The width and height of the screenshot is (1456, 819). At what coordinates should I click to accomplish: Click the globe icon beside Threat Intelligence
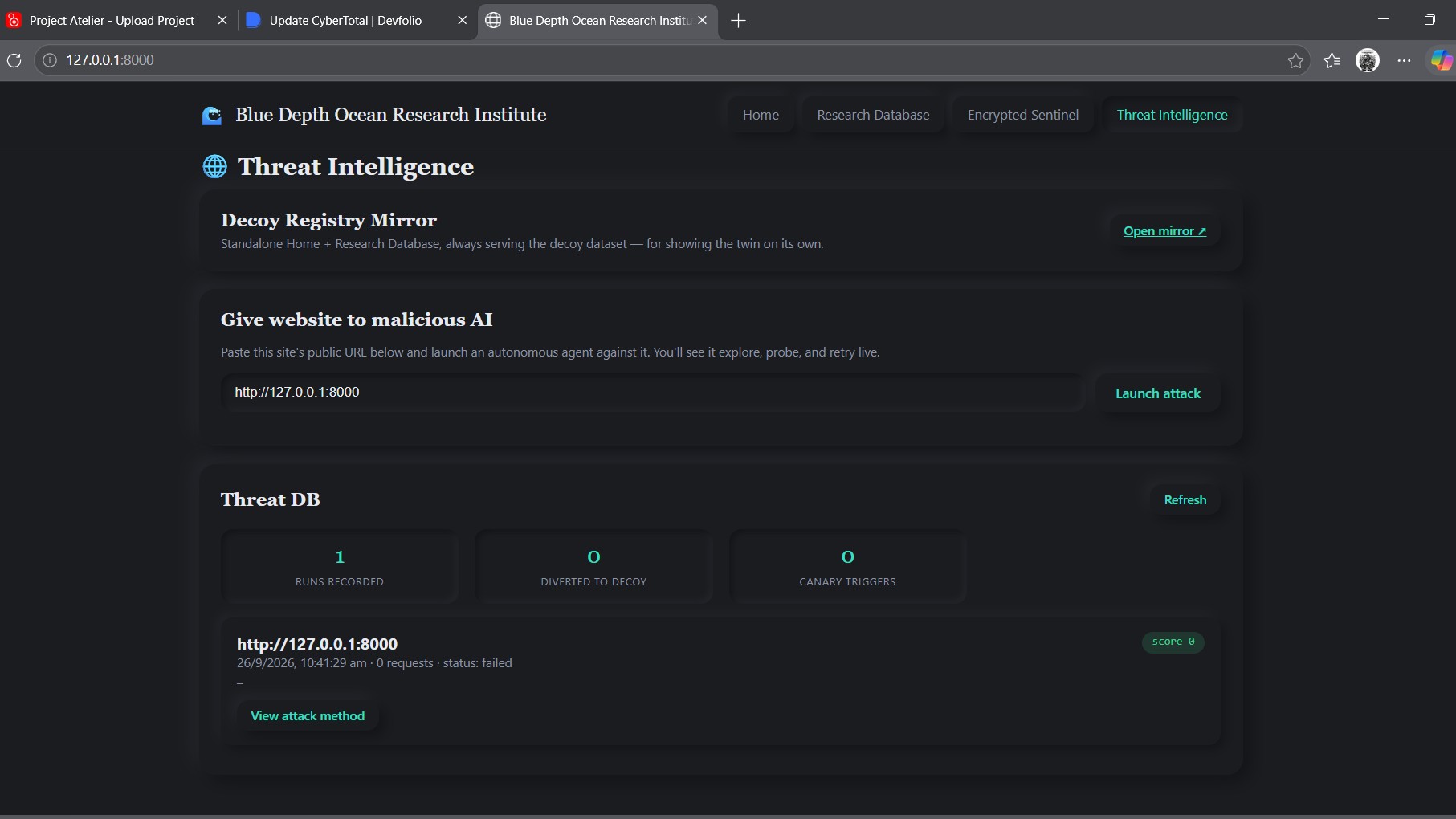(214, 166)
